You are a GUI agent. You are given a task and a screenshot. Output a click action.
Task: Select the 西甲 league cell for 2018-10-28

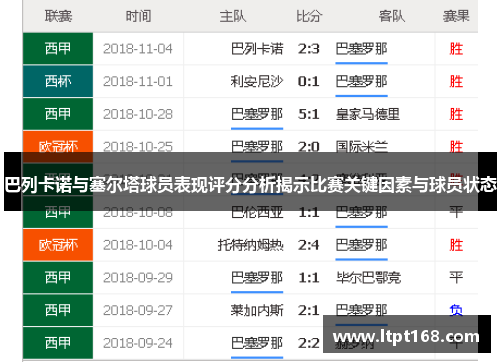pyautogui.click(x=58, y=114)
